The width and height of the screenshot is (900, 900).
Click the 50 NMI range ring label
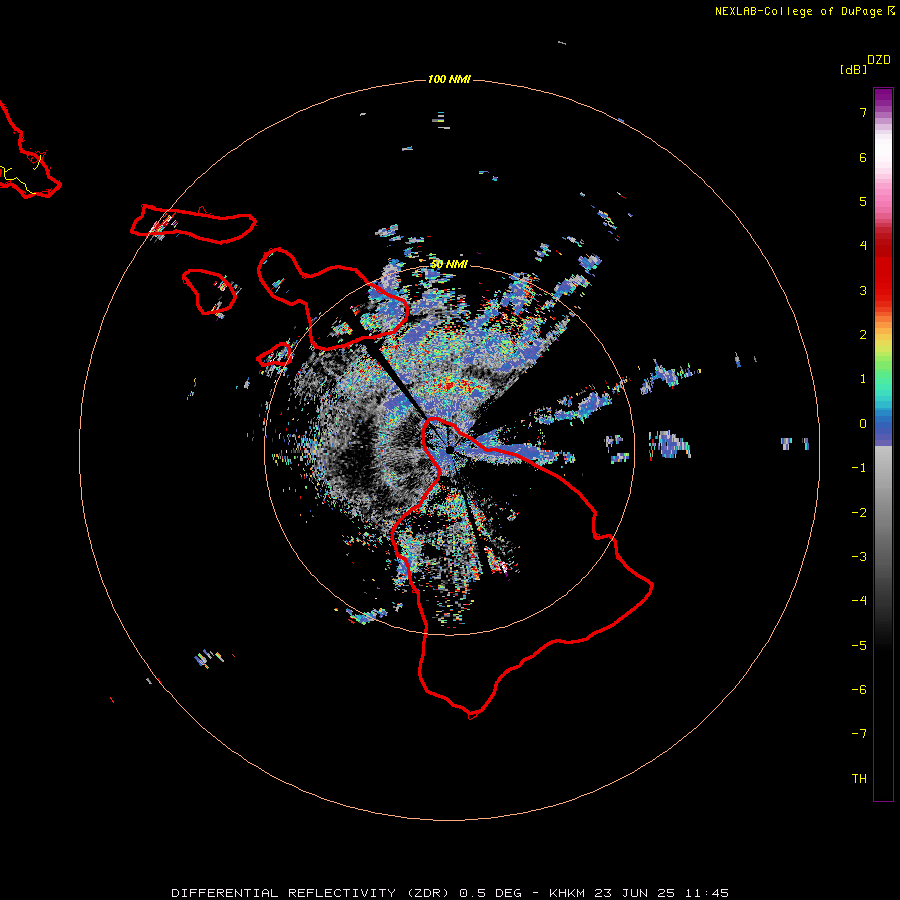449,264
